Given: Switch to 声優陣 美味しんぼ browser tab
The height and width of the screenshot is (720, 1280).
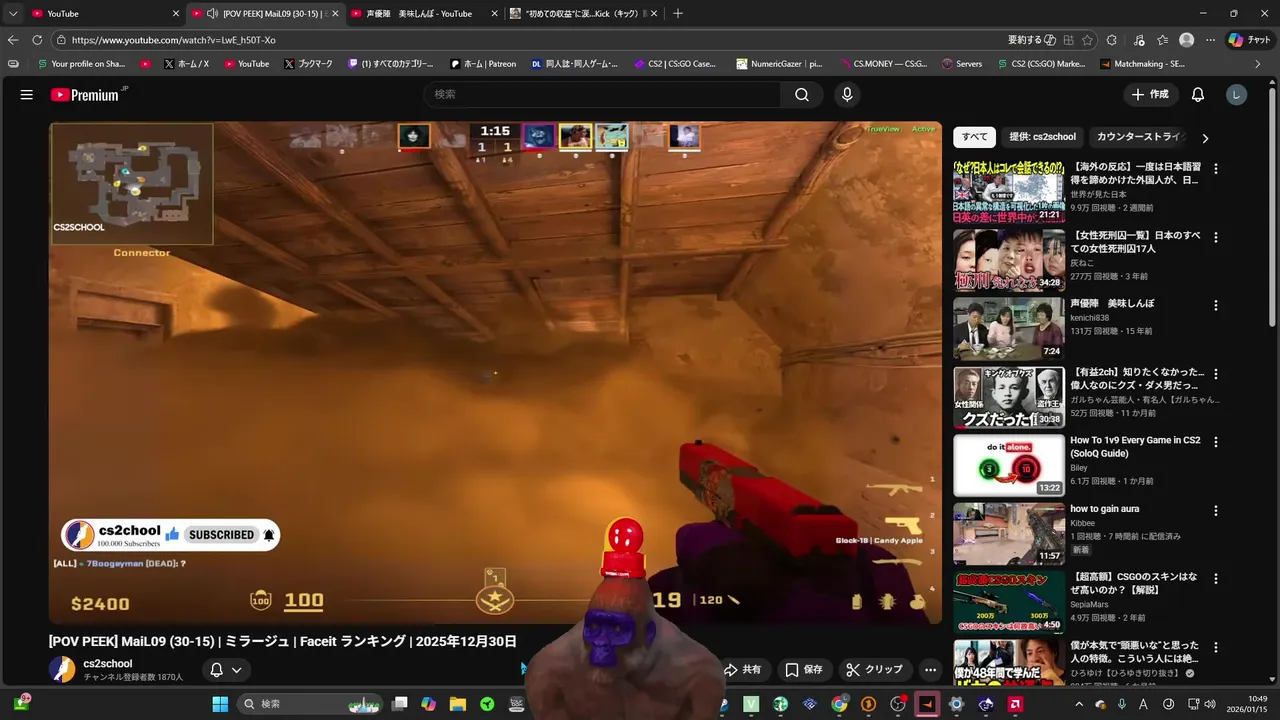Looking at the screenshot, I should (x=424, y=13).
